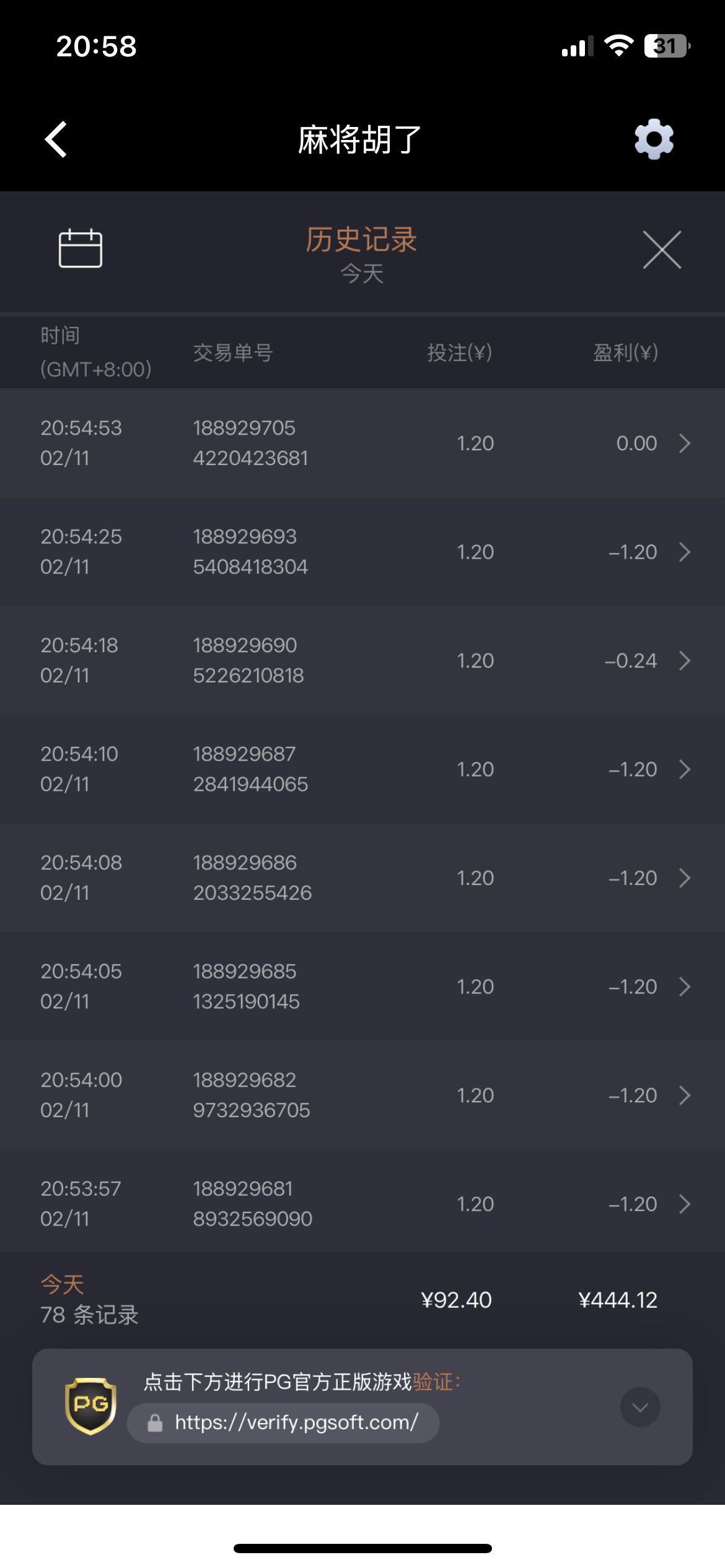Show details for the 20:54:05 record
The image size is (725, 1568).
685,987
